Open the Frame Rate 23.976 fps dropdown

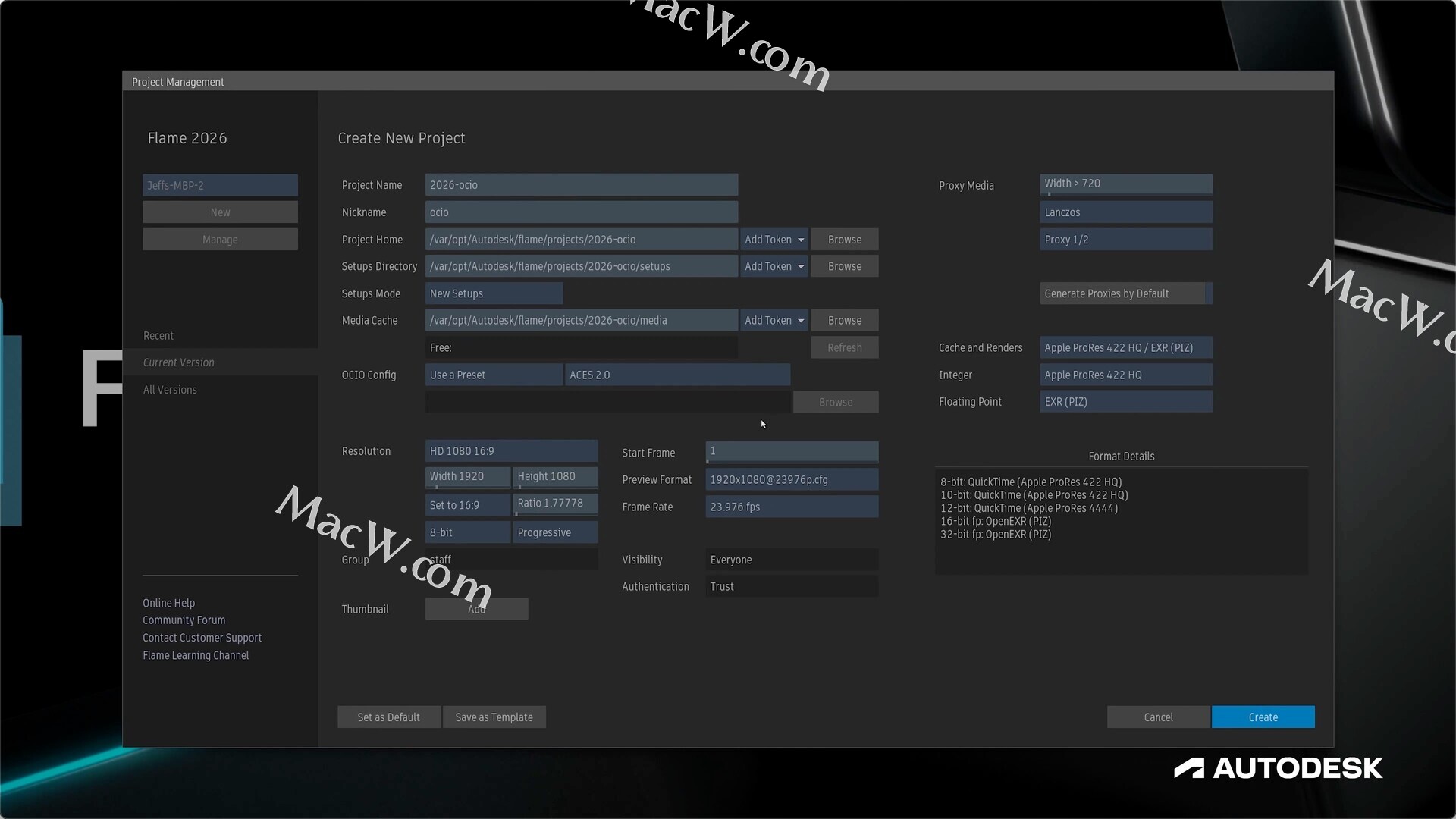click(x=792, y=507)
